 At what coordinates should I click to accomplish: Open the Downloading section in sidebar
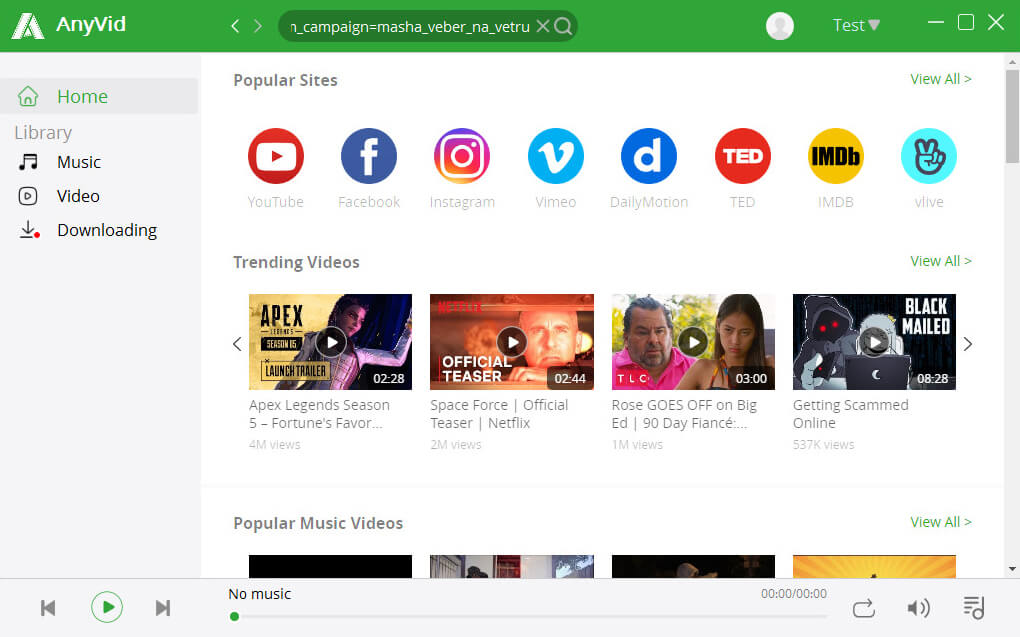tap(106, 230)
